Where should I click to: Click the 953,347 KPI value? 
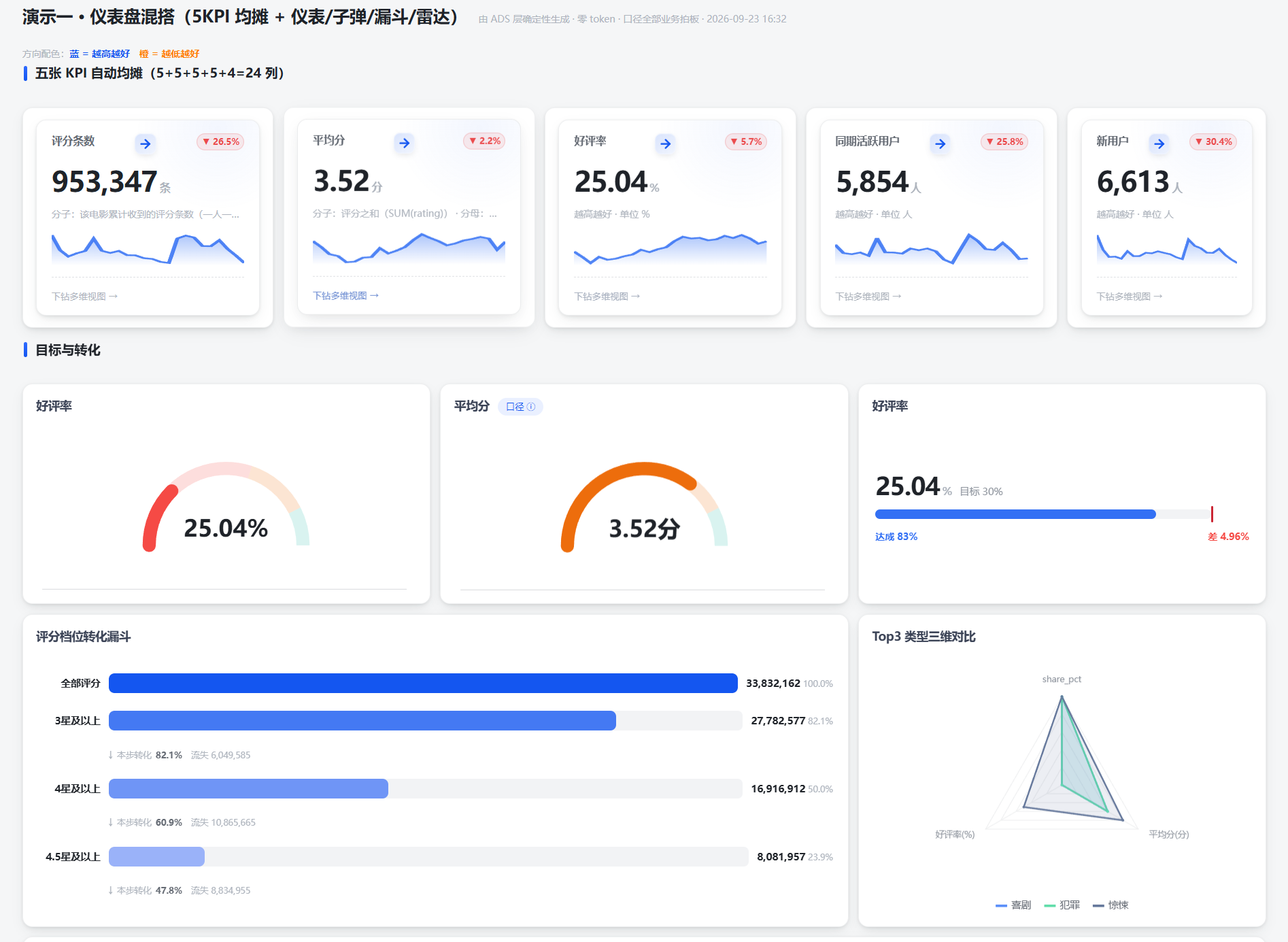click(105, 182)
